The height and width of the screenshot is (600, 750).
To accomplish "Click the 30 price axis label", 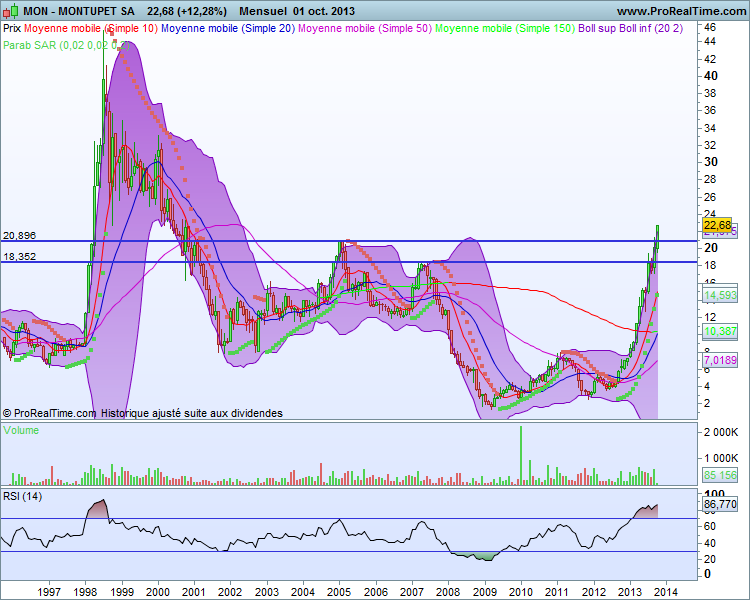I will 711,162.
